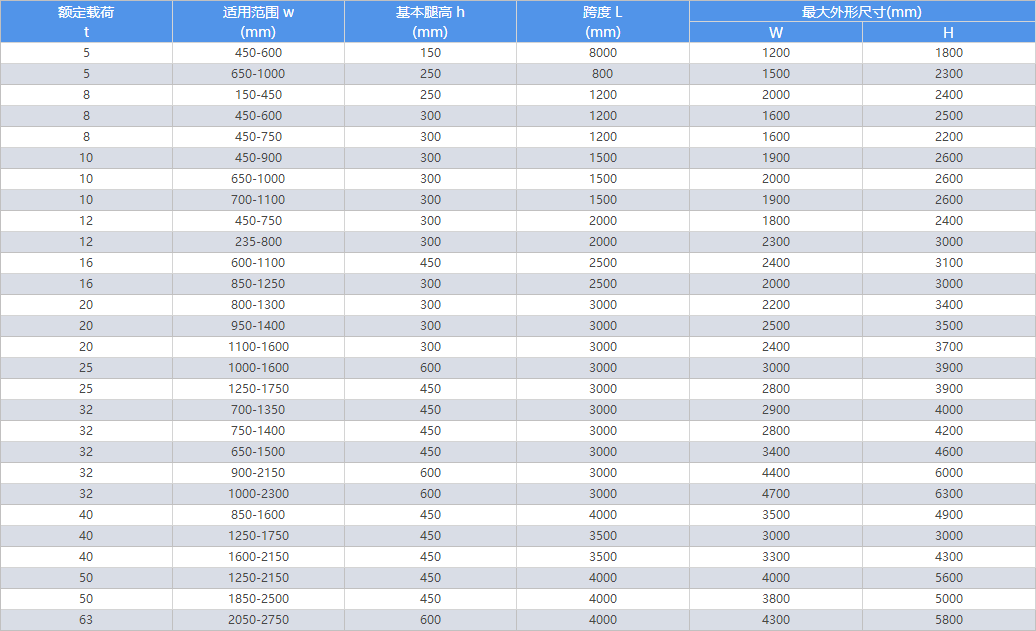The height and width of the screenshot is (631, 1036).
Task: Select the 900-2150 range cell
Action: pyautogui.click(x=258, y=472)
